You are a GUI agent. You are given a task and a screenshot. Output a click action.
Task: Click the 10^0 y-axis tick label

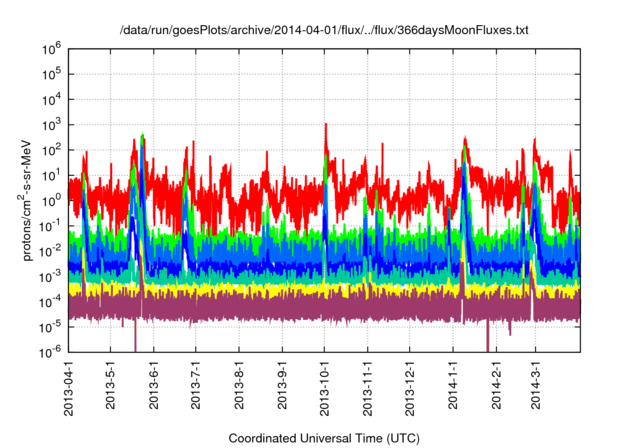click(51, 201)
